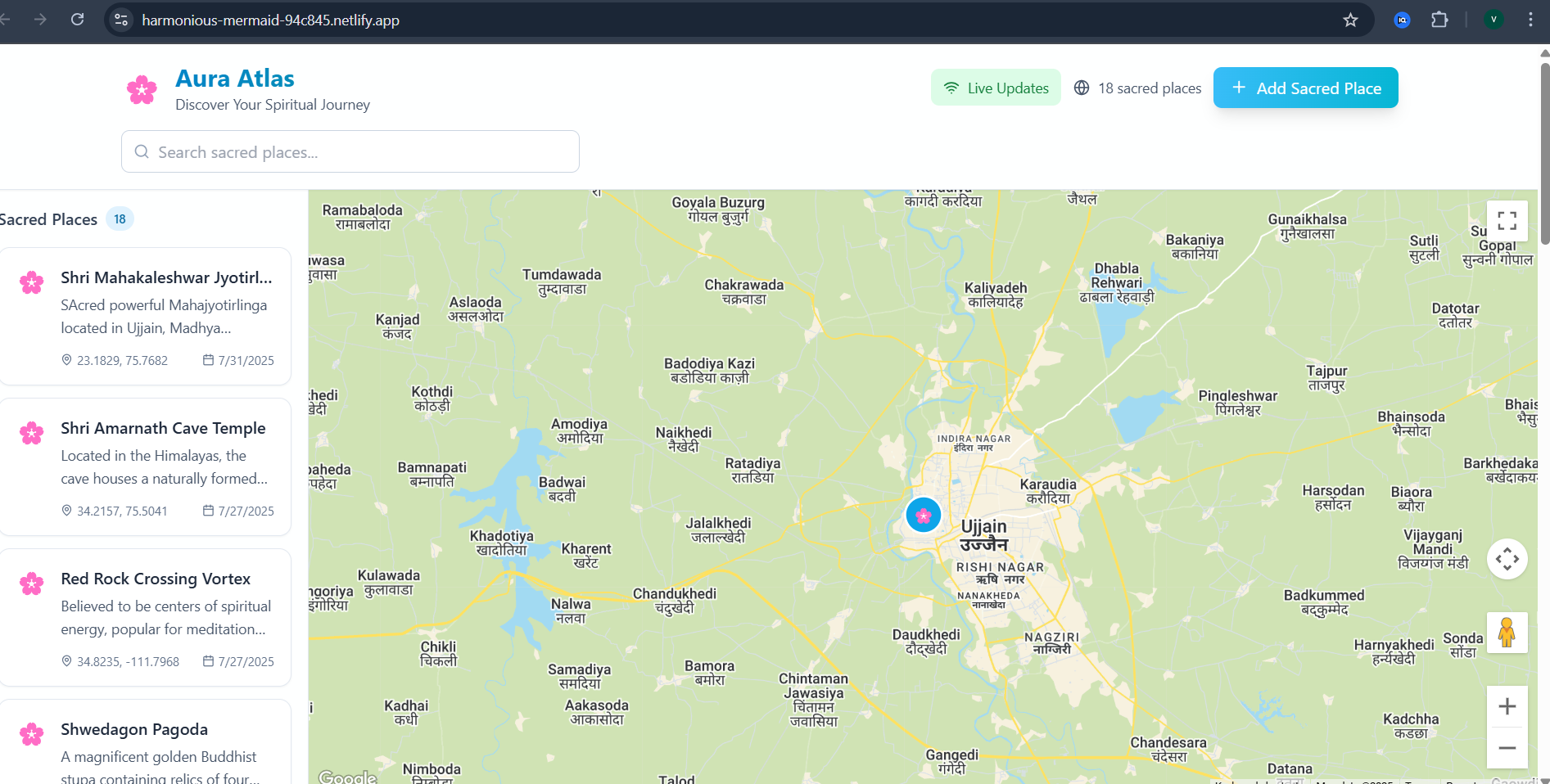The image size is (1550, 784).
Task: Click the flower icon on Shwedagon Pagoda card
Action: point(32,734)
